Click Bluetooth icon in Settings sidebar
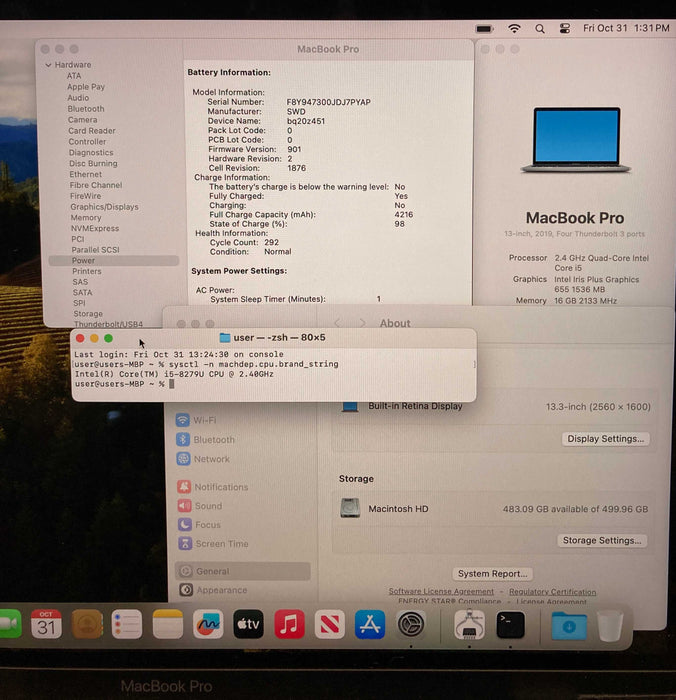 [183, 439]
